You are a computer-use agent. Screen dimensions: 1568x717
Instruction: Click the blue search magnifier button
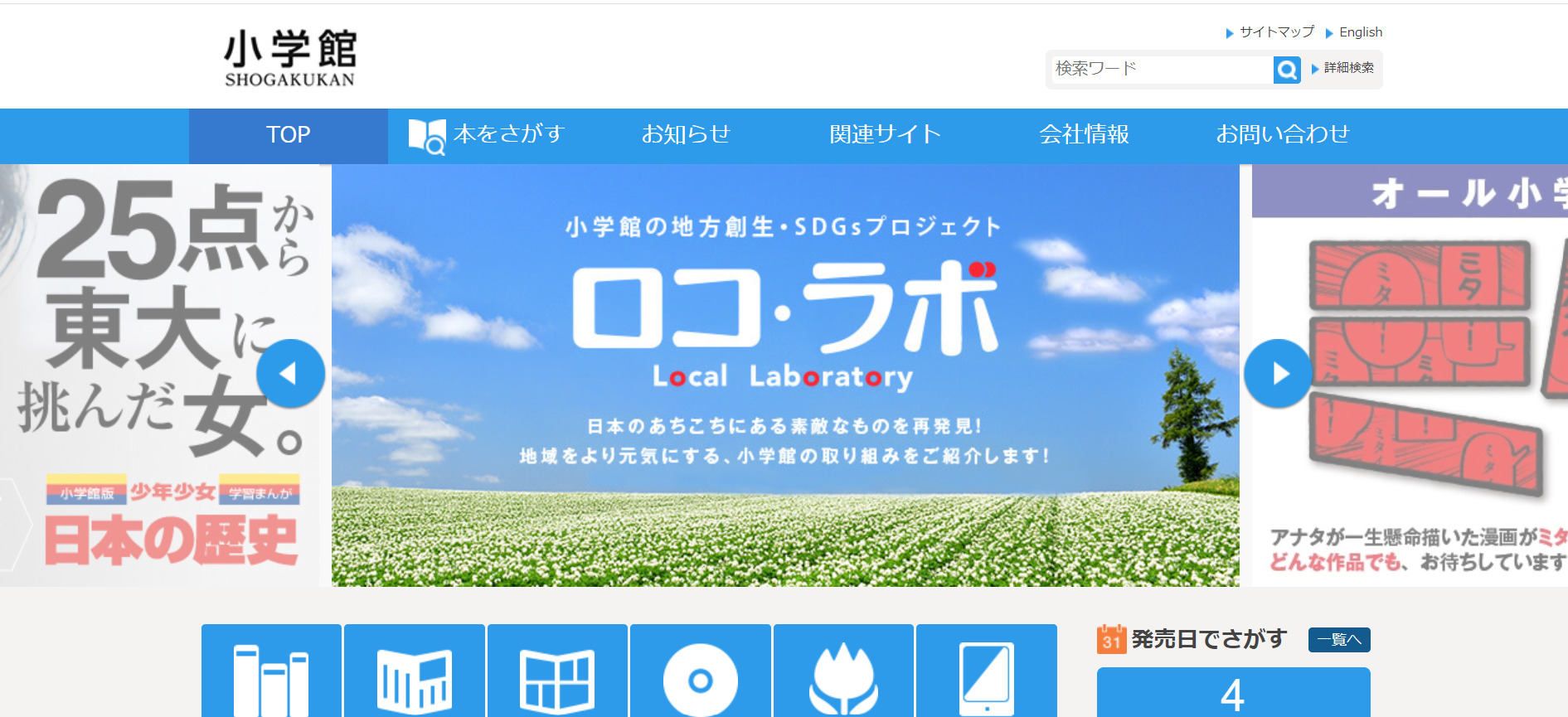1287,70
